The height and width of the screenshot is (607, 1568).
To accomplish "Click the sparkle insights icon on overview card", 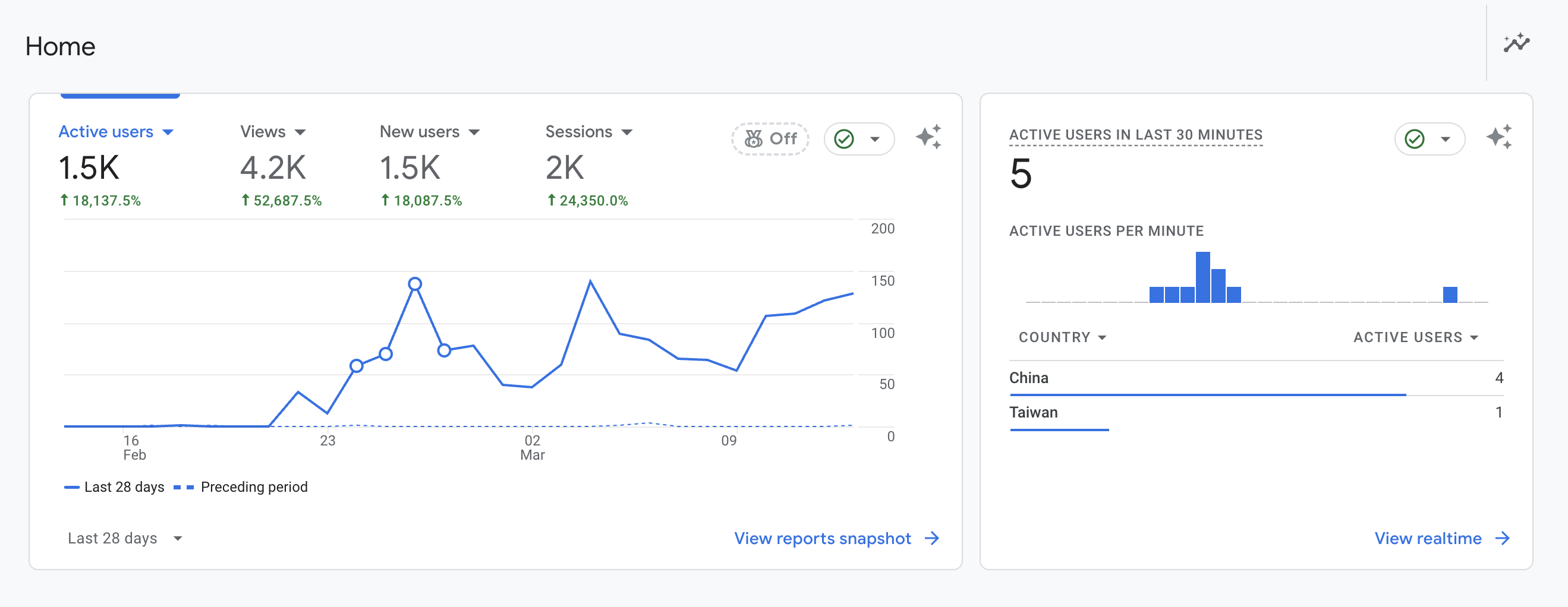I will [928, 137].
